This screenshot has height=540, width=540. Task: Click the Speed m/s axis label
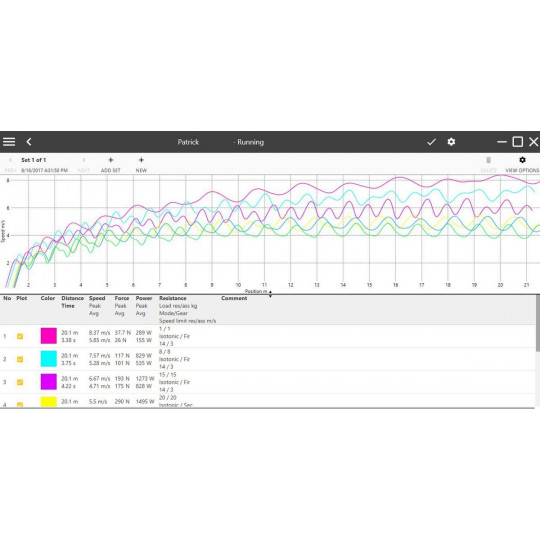pos(3,231)
